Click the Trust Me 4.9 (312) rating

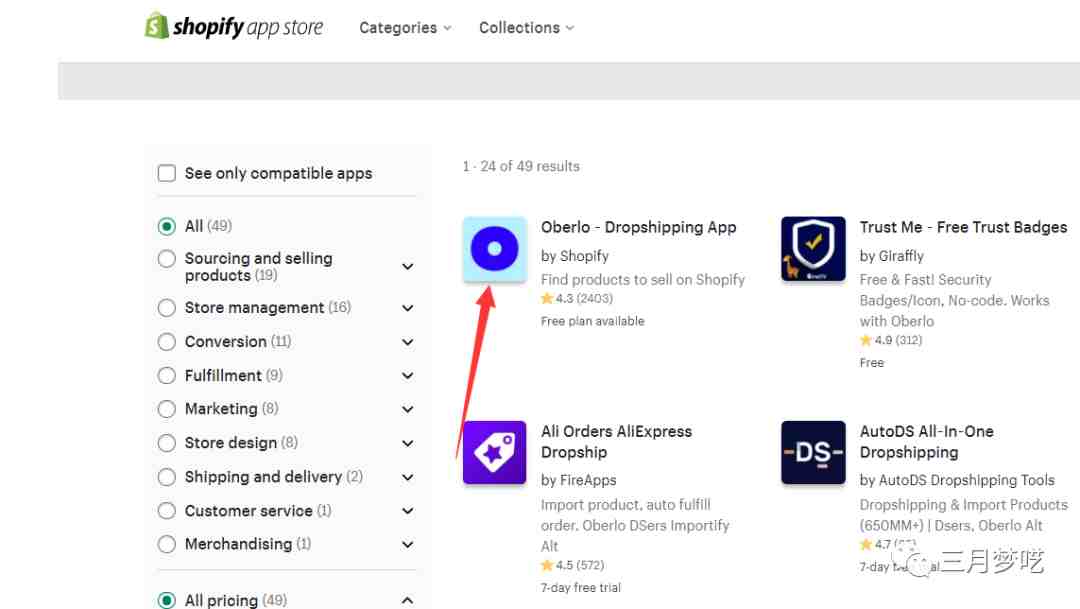891,340
